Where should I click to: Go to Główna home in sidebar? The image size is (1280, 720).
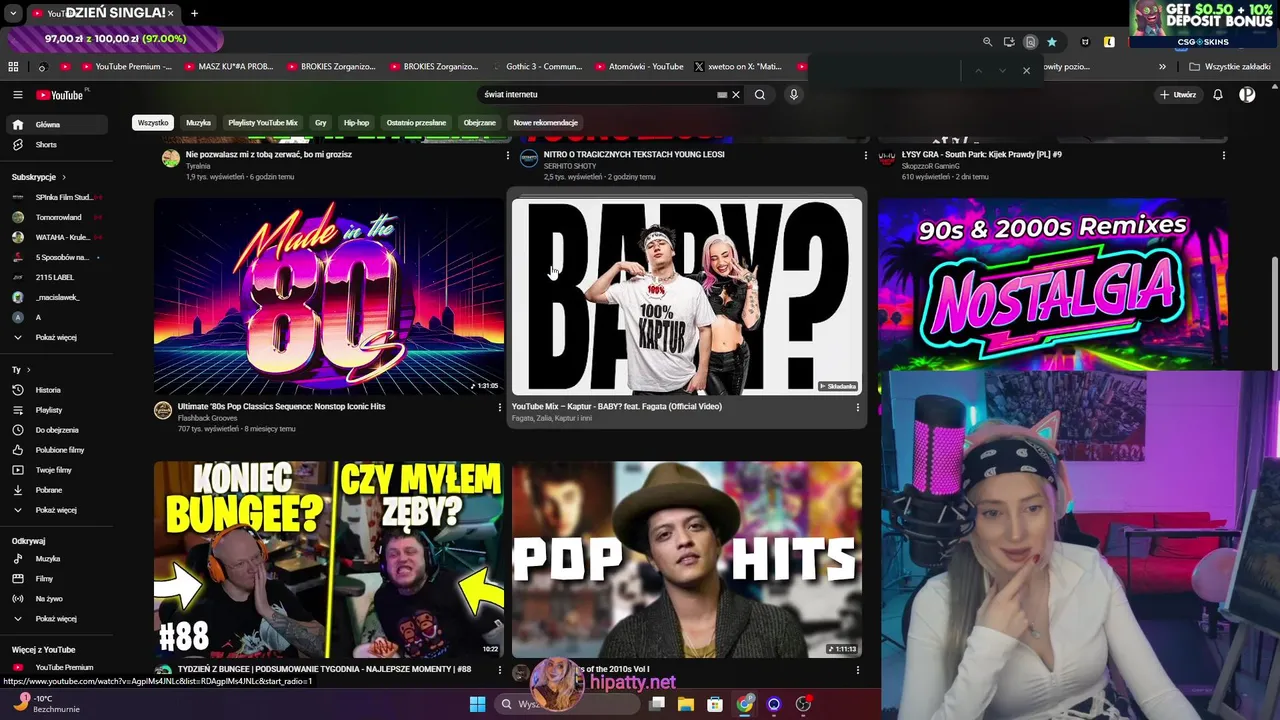(57, 125)
